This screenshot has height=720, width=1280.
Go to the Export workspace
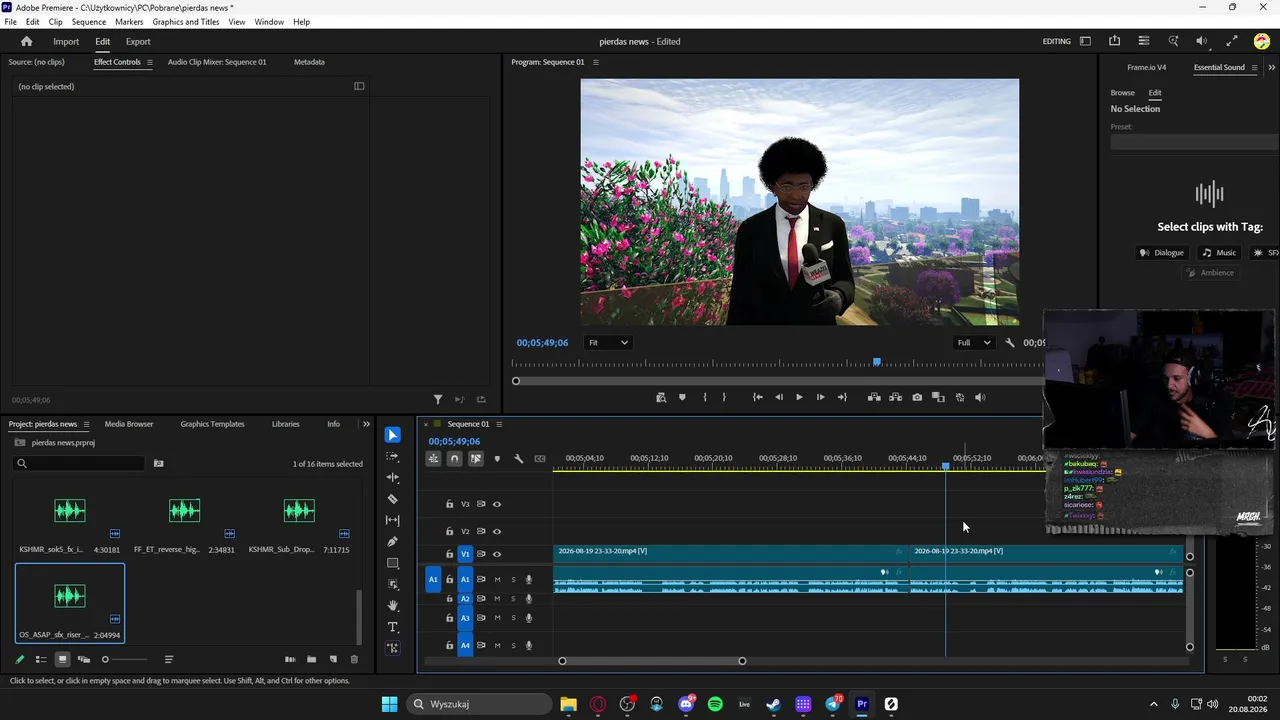(x=138, y=42)
